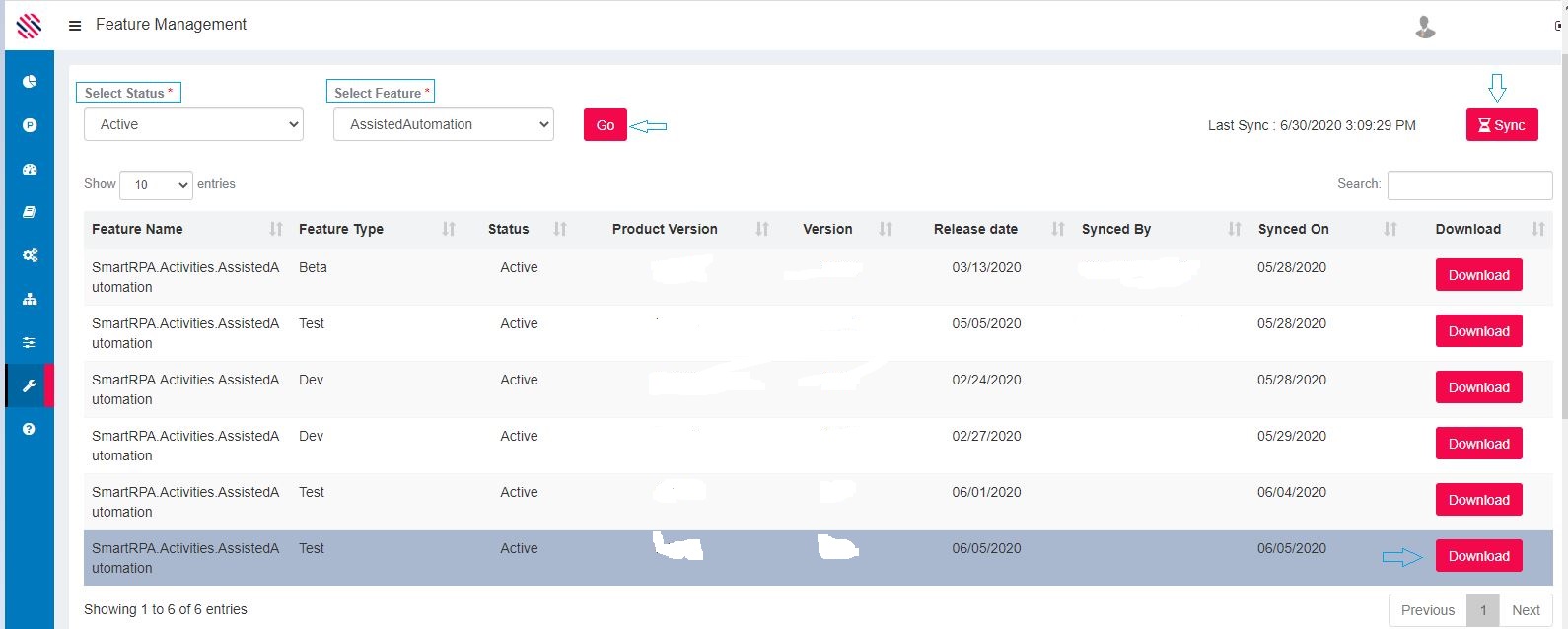Click the hamburger menu icon
This screenshot has height=629, width=1568.
74,26
